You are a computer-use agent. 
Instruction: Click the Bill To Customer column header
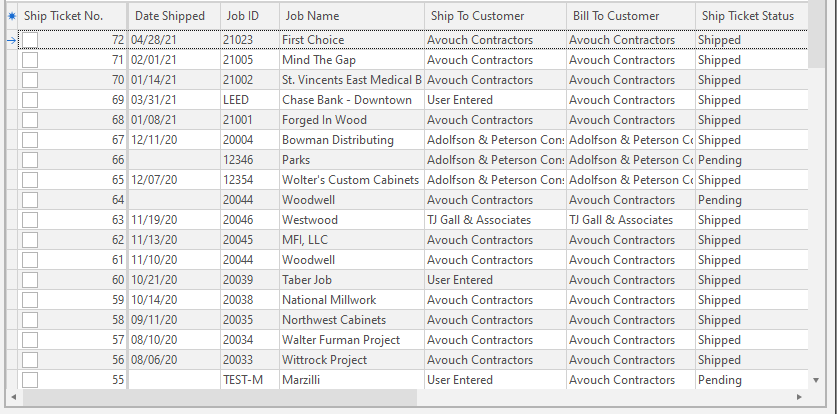617,16
